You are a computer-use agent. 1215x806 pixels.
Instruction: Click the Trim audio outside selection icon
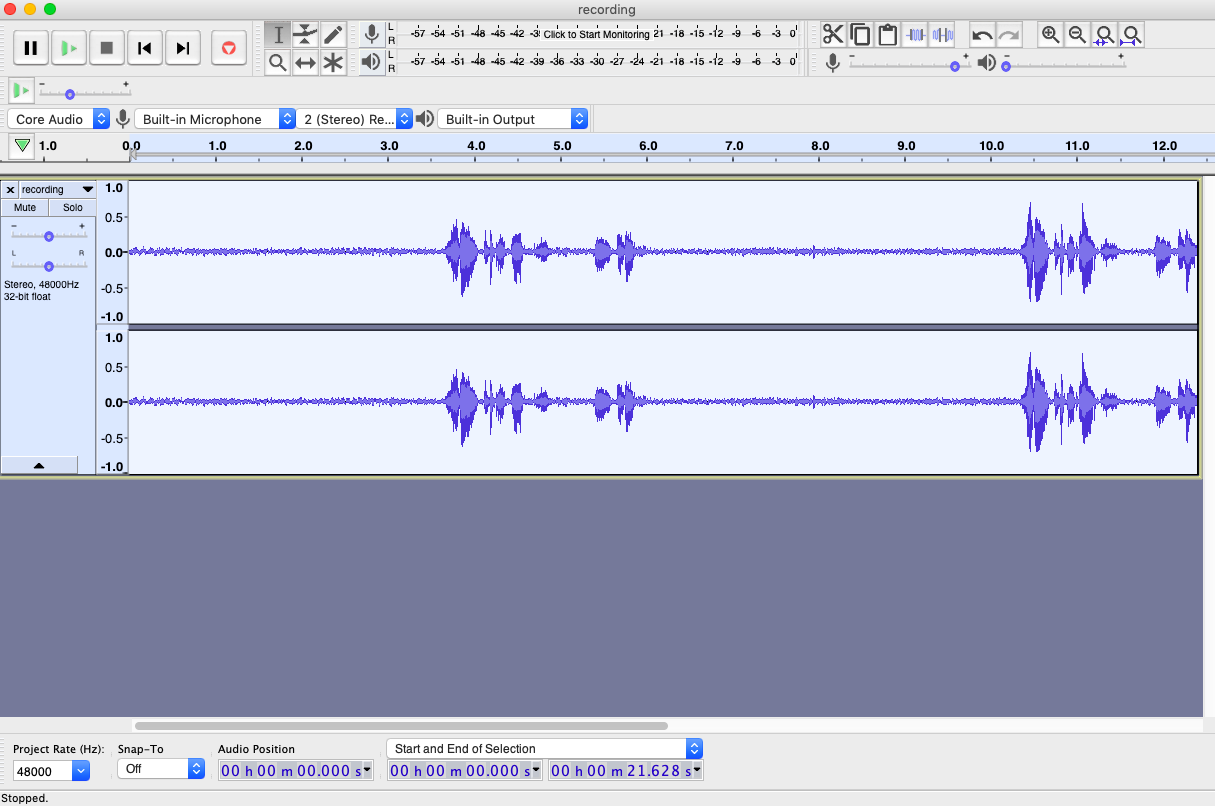pos(915,35)
